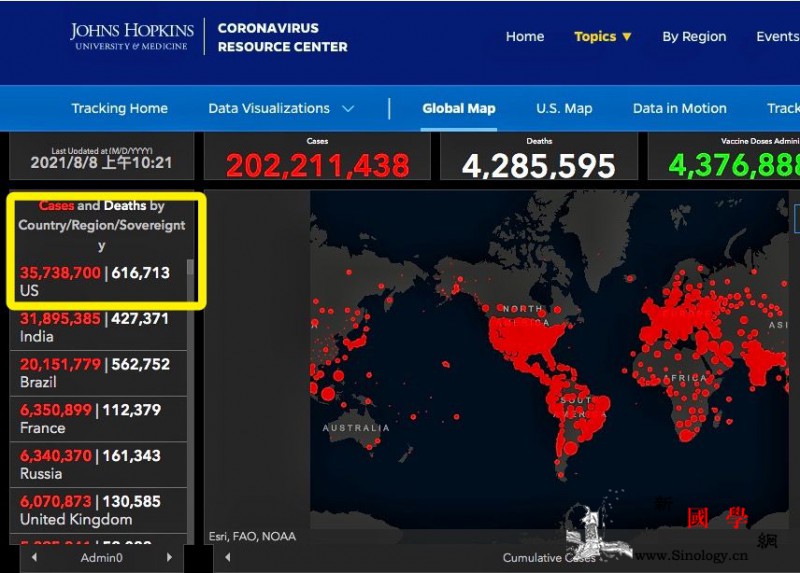Click the Cumulative Cases map tab label
Screen dimensions: 800x573
(x=549, y=558)
